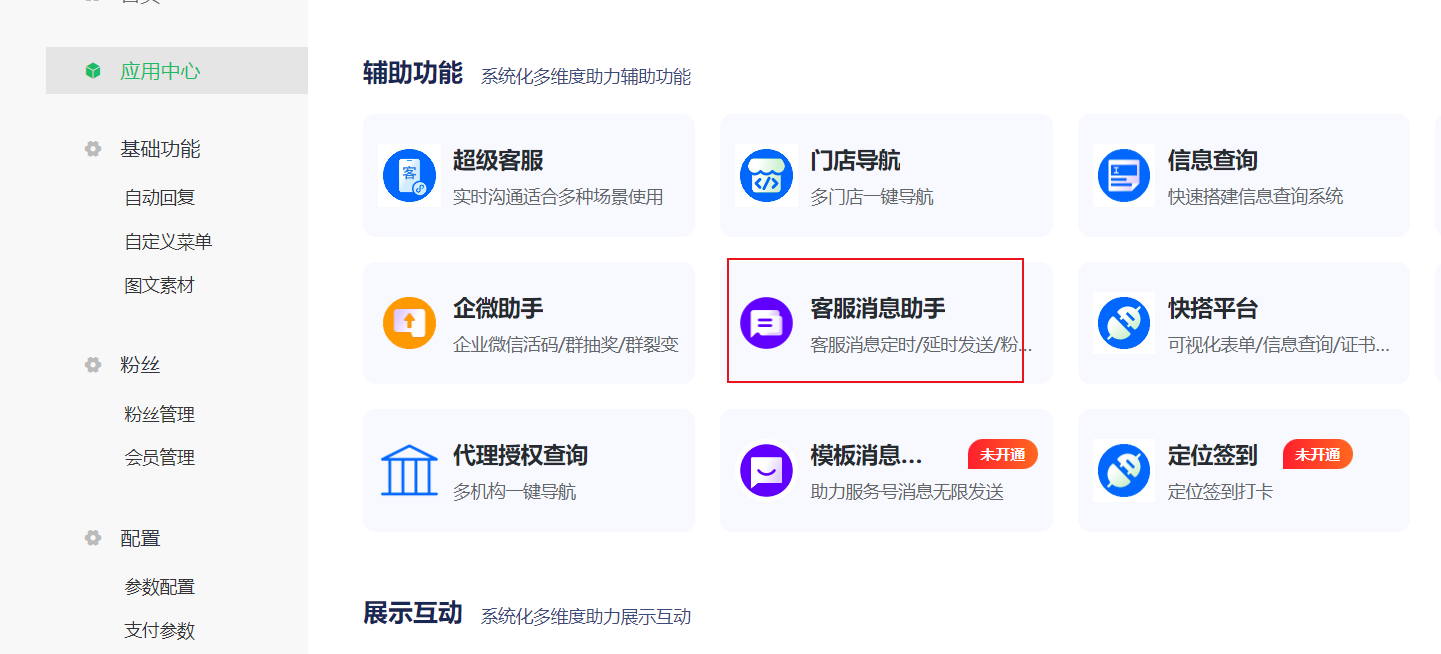The width and height of the screenshot is (1441, 654).
Task: Expand the 配置 sidebar group
Action: (x=140, y=538)
